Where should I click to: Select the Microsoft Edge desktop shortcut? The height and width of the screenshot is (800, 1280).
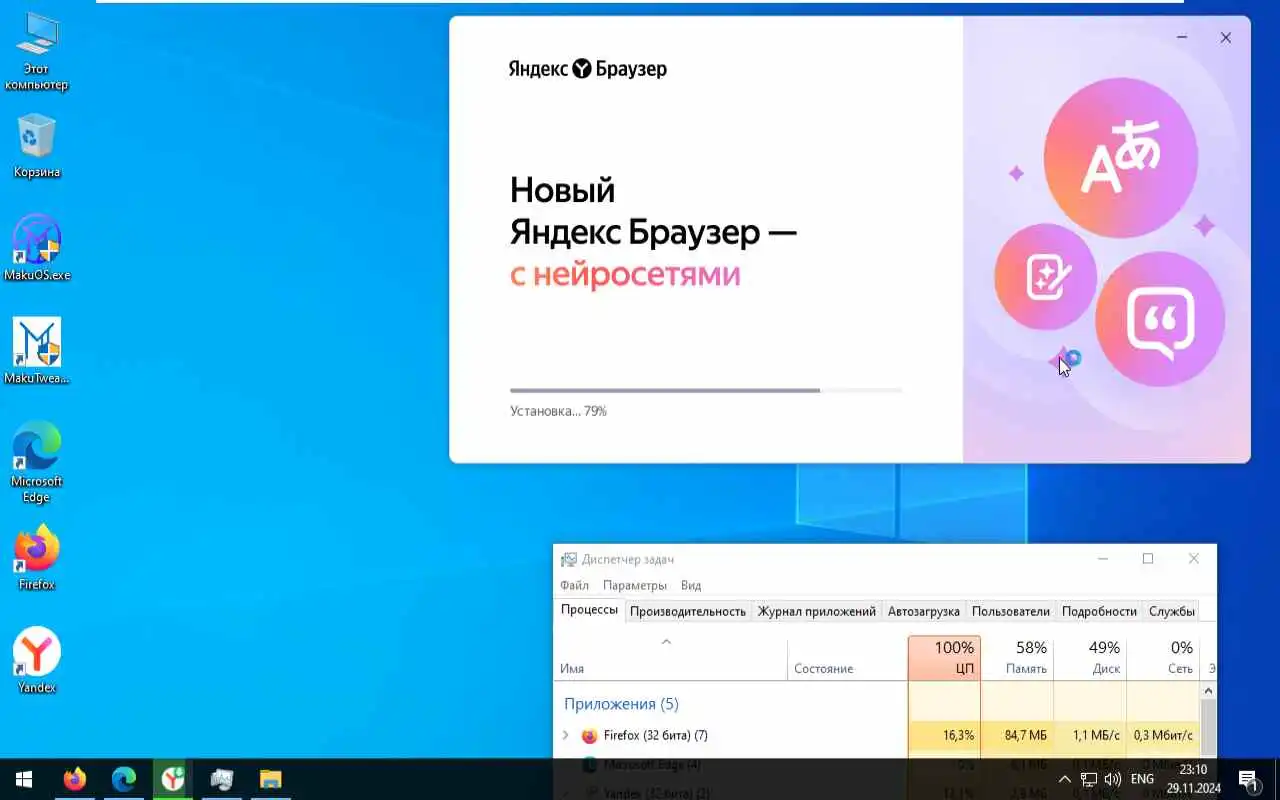click(x=37, y=462)
